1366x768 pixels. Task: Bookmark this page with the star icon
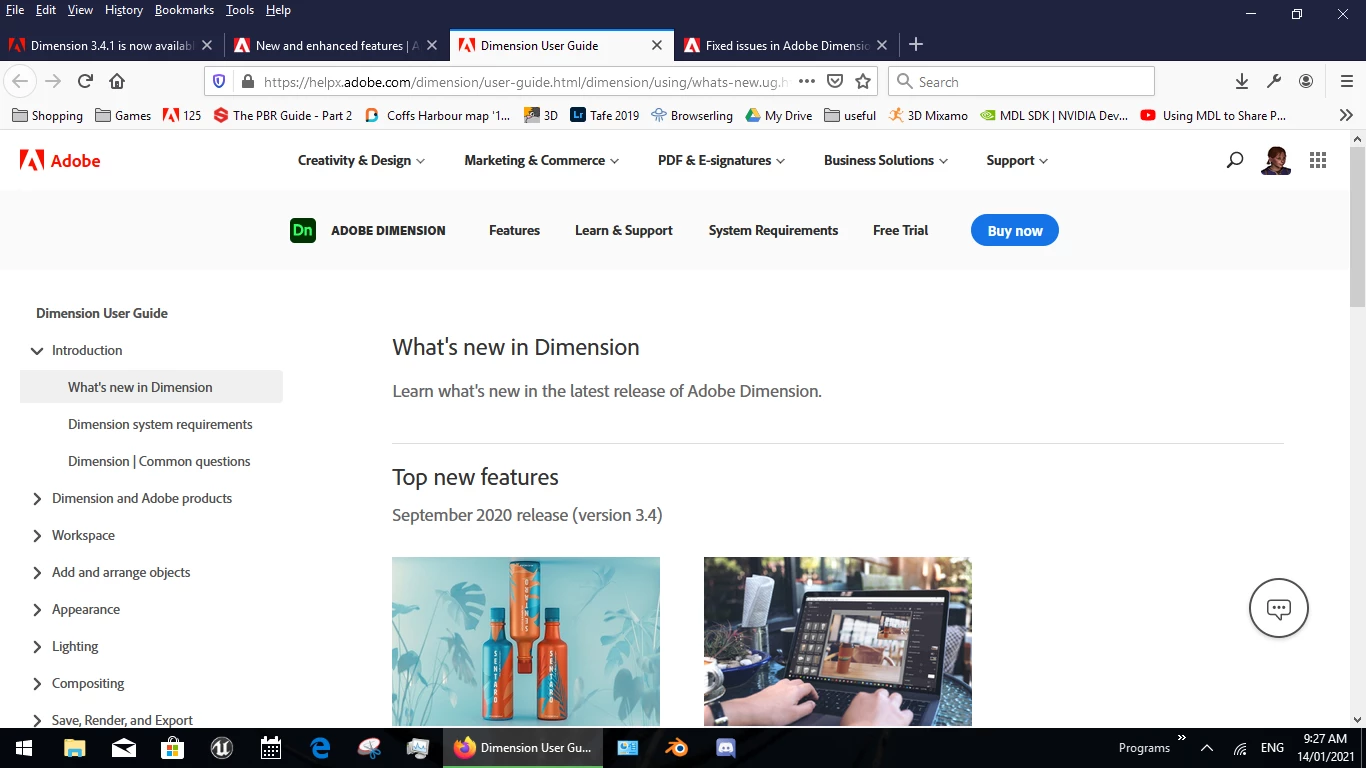coord(863,81)
